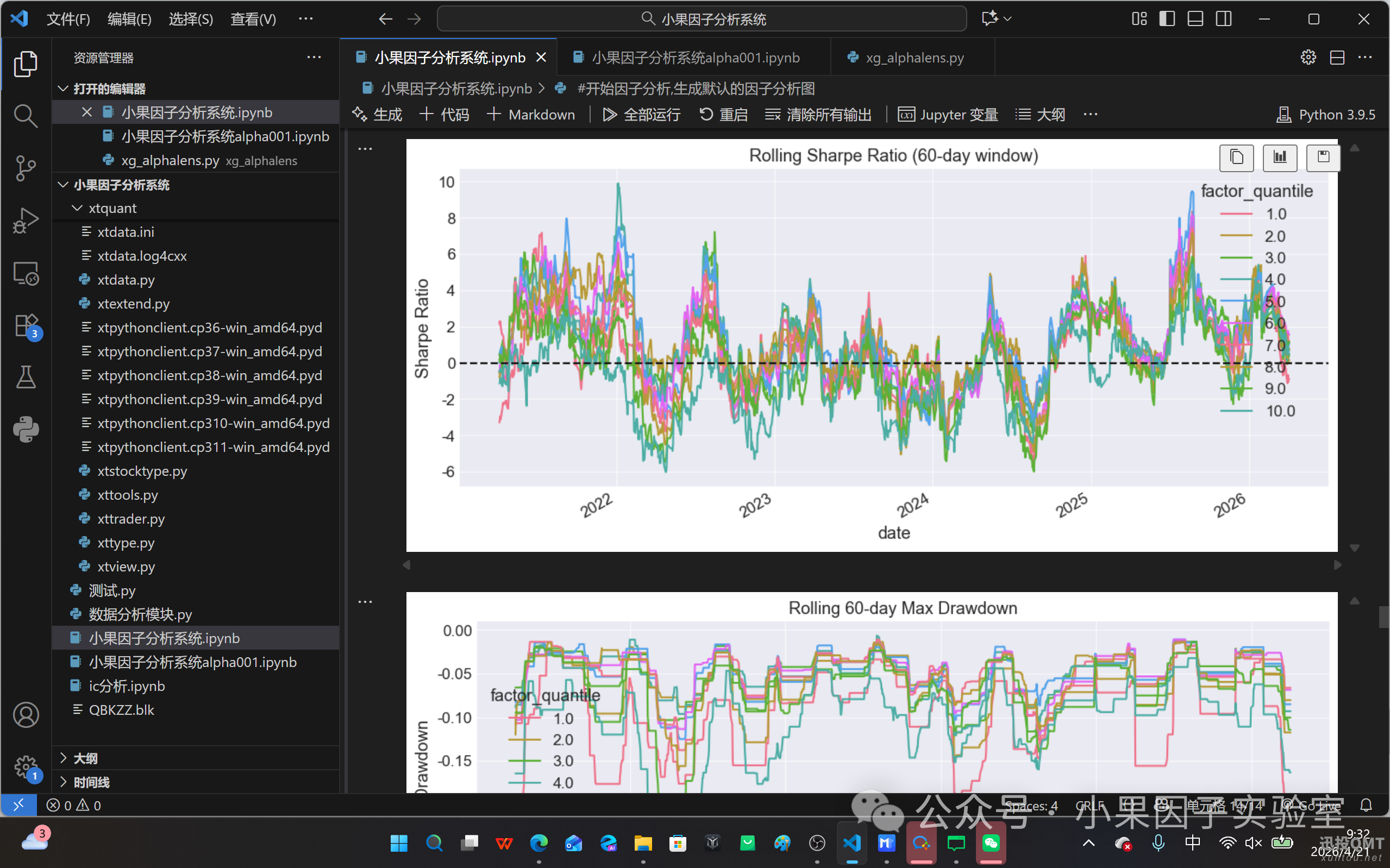Screen dimensions: 1390x868
Task: Open the Search view in activity bar
Action: [x=25, y=115]
